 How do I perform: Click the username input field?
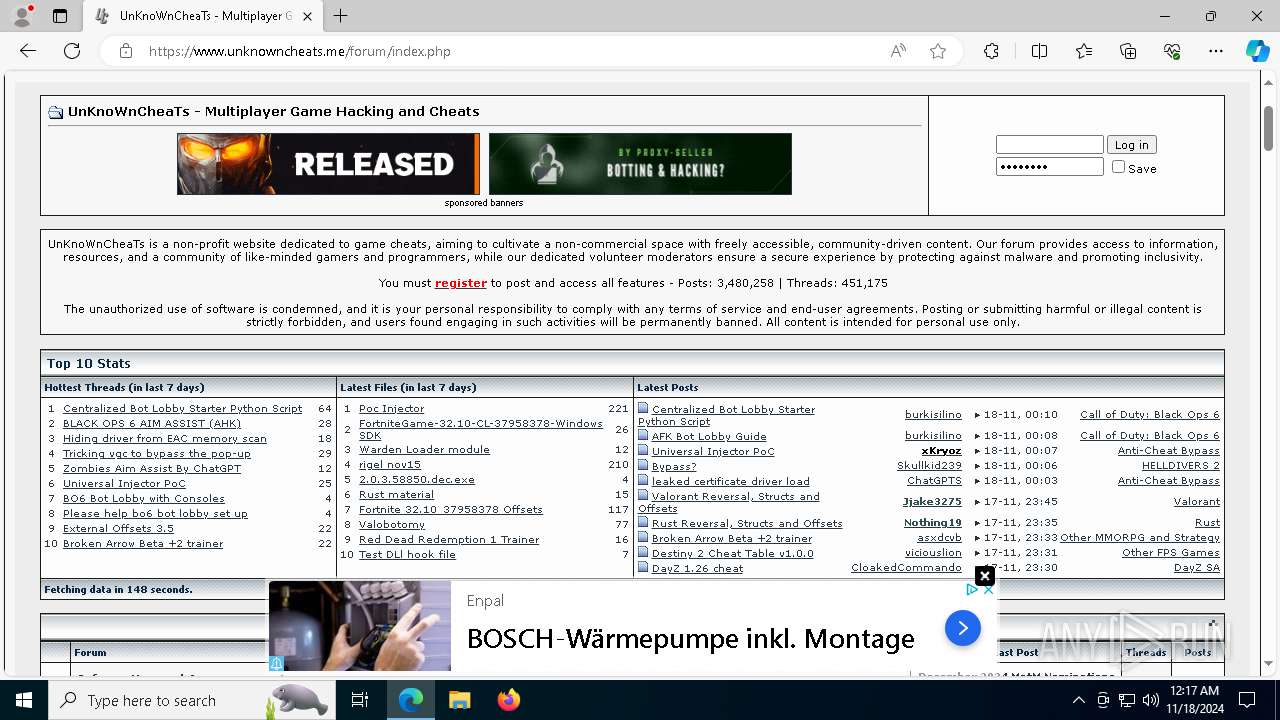[1049, 145]
